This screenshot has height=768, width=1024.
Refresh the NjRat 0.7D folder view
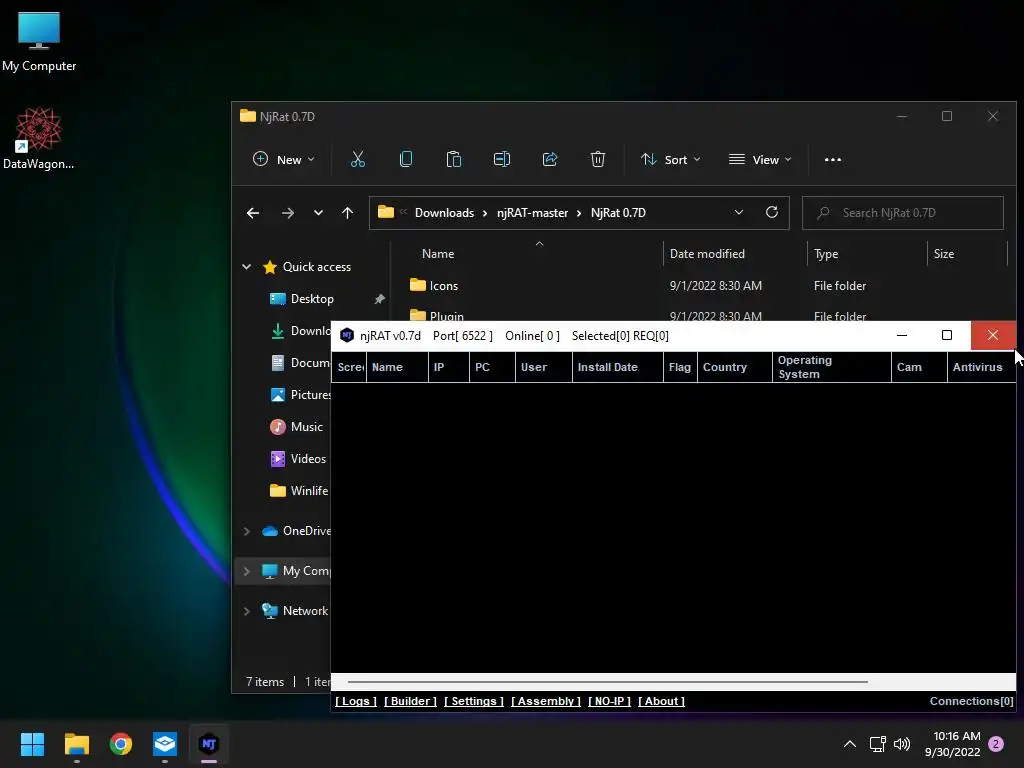tap(772, 212)
